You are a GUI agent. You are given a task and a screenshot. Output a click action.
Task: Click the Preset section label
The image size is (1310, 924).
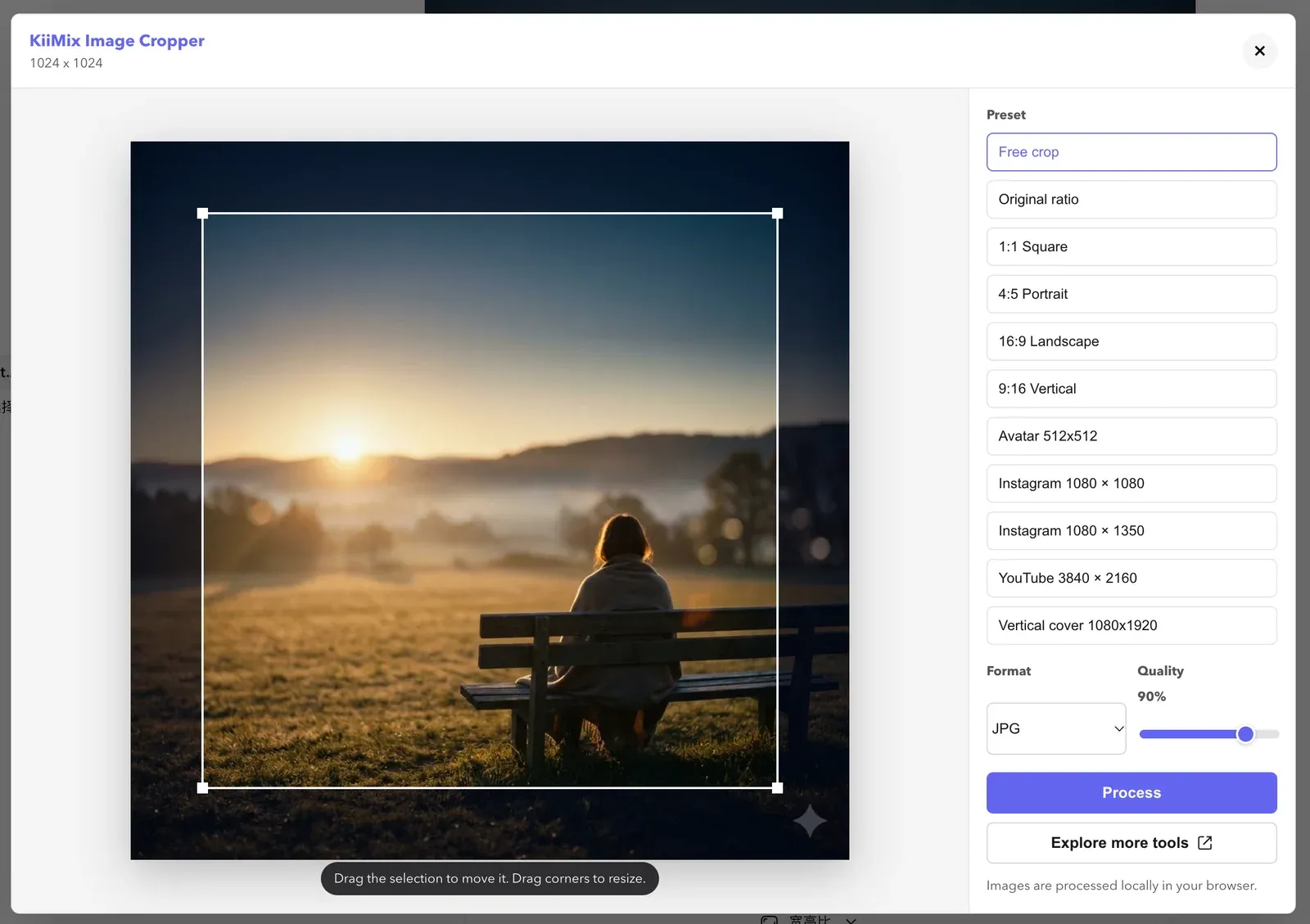tap(1006, 115)
